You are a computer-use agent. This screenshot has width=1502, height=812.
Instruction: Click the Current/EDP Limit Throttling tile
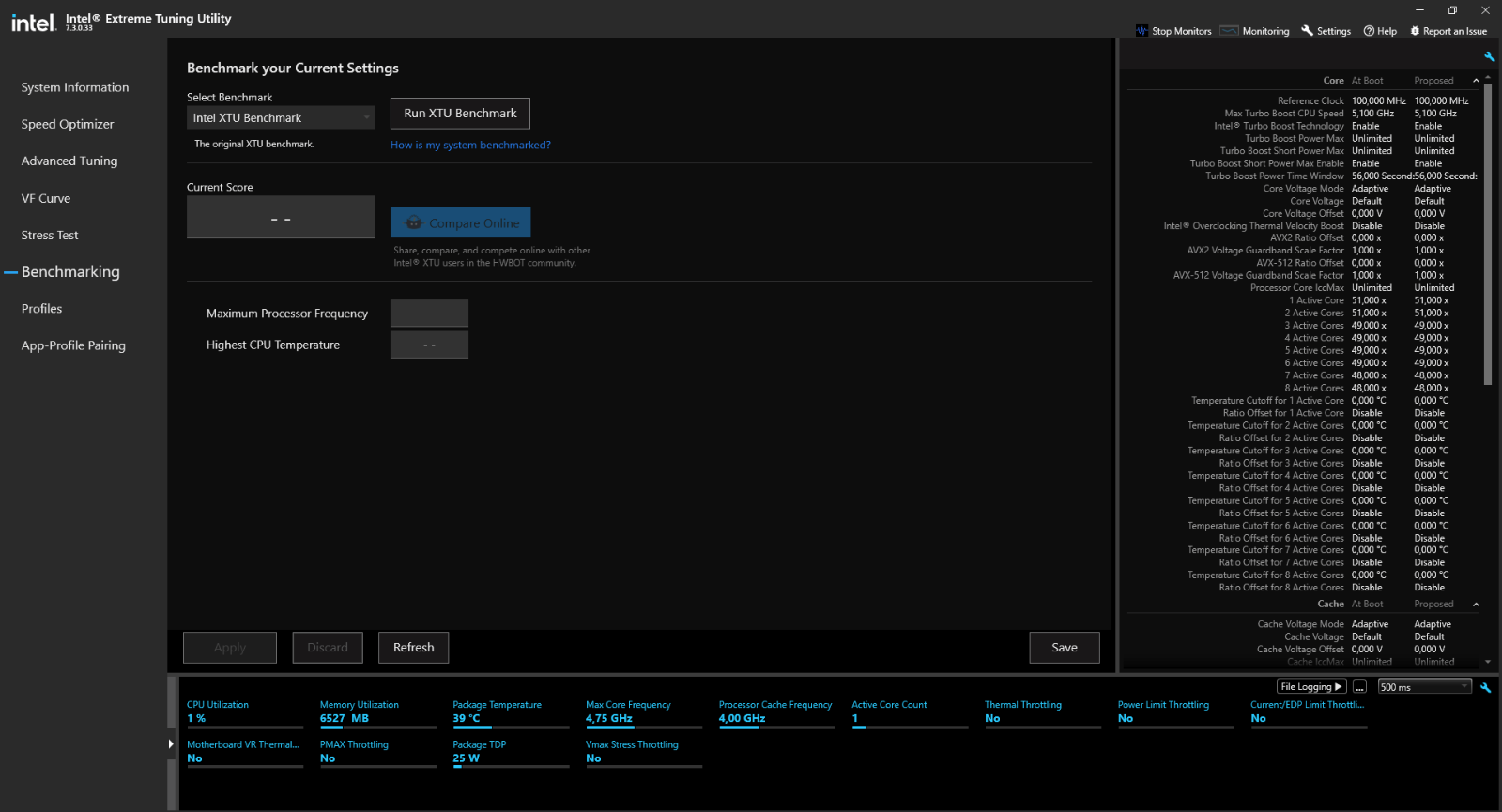click(x=1309, y=712)
